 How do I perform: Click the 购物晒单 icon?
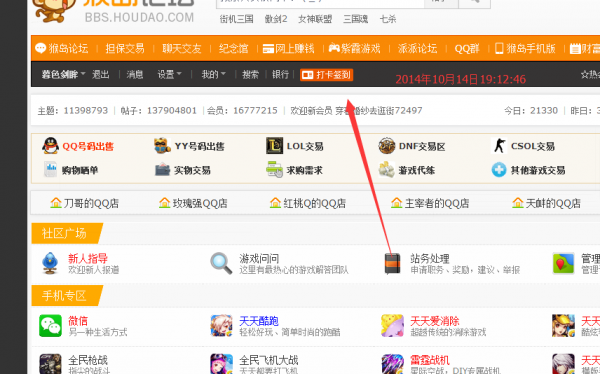(x=51, y=170)
